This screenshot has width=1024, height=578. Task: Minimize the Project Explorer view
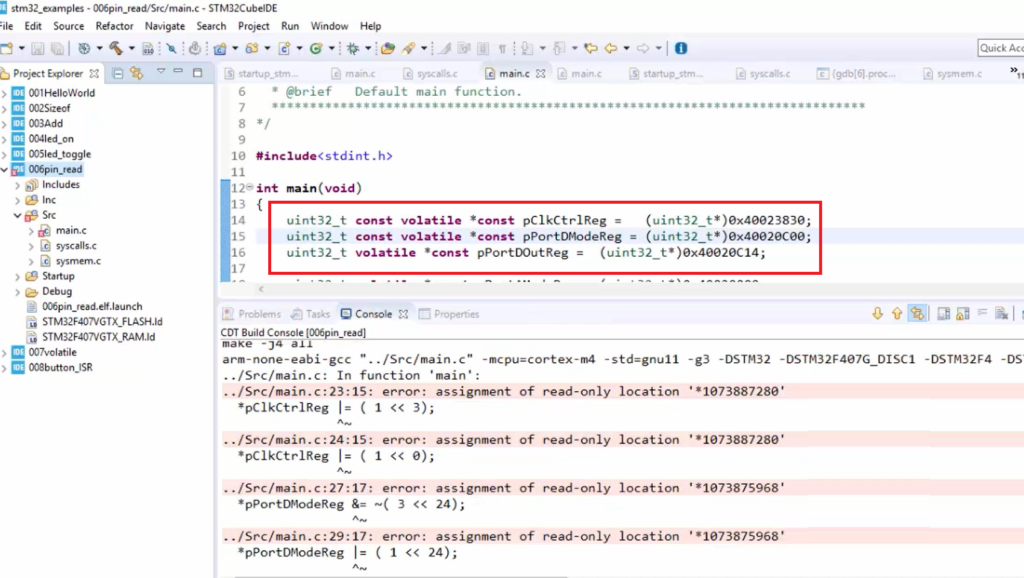[x=178, y=72]
